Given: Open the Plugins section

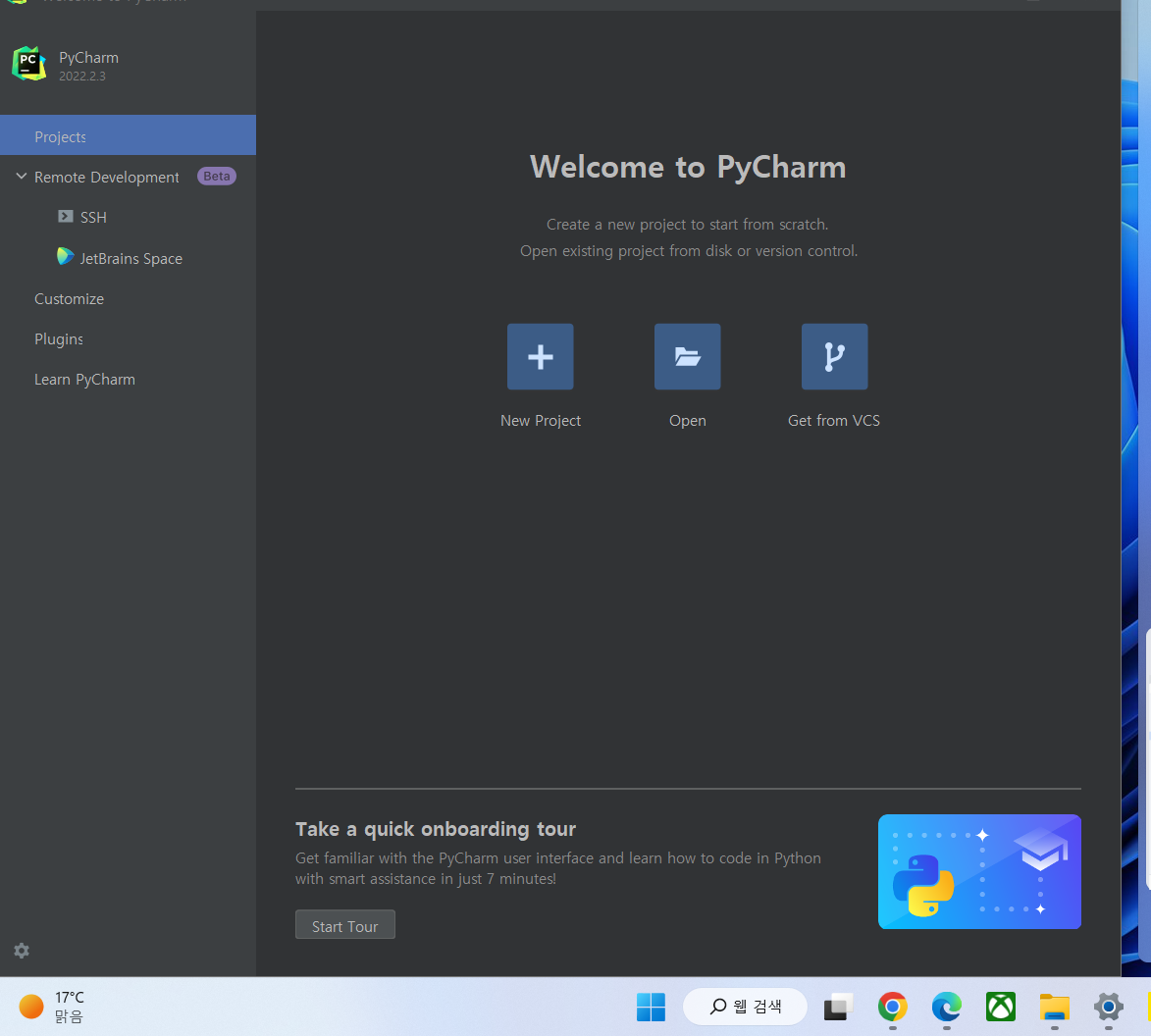Looking at the screenshot, I should (x=59, y=339).
